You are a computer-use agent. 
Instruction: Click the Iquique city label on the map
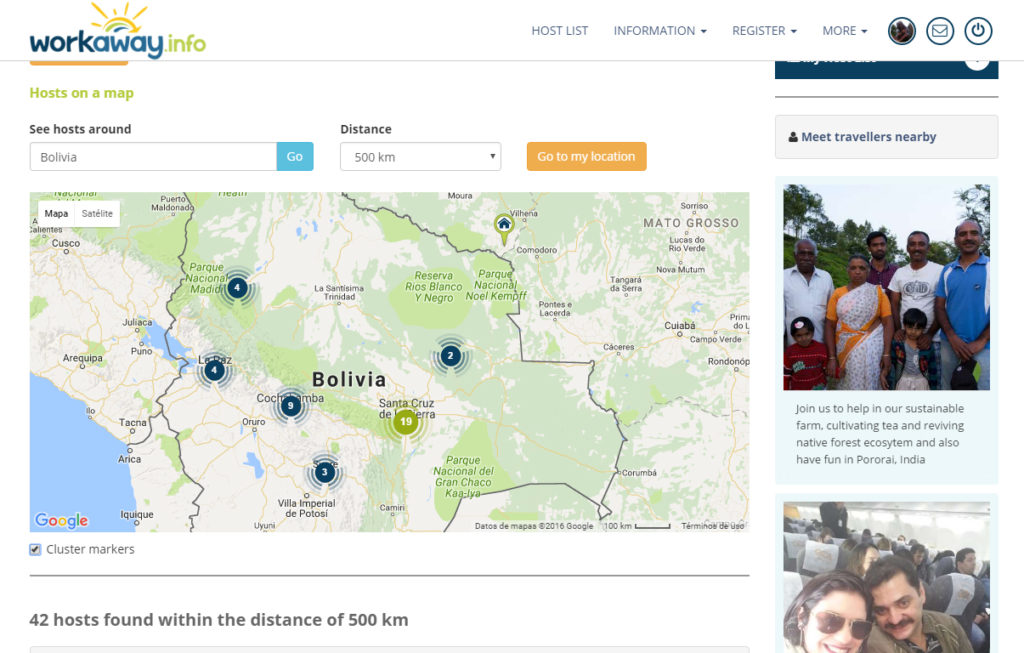pyautogui.click(x=137, y=515)
